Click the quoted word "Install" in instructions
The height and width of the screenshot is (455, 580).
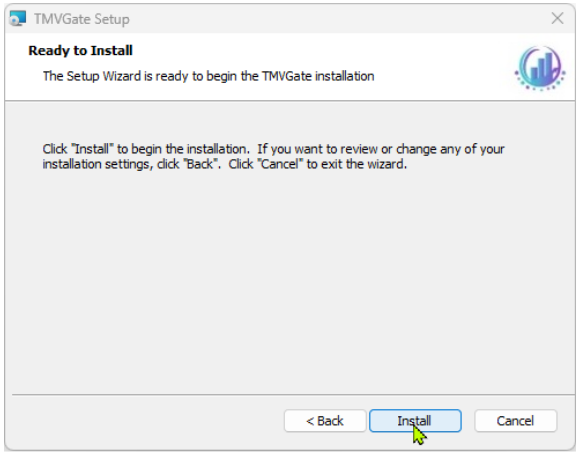click(x=92, y=149)
